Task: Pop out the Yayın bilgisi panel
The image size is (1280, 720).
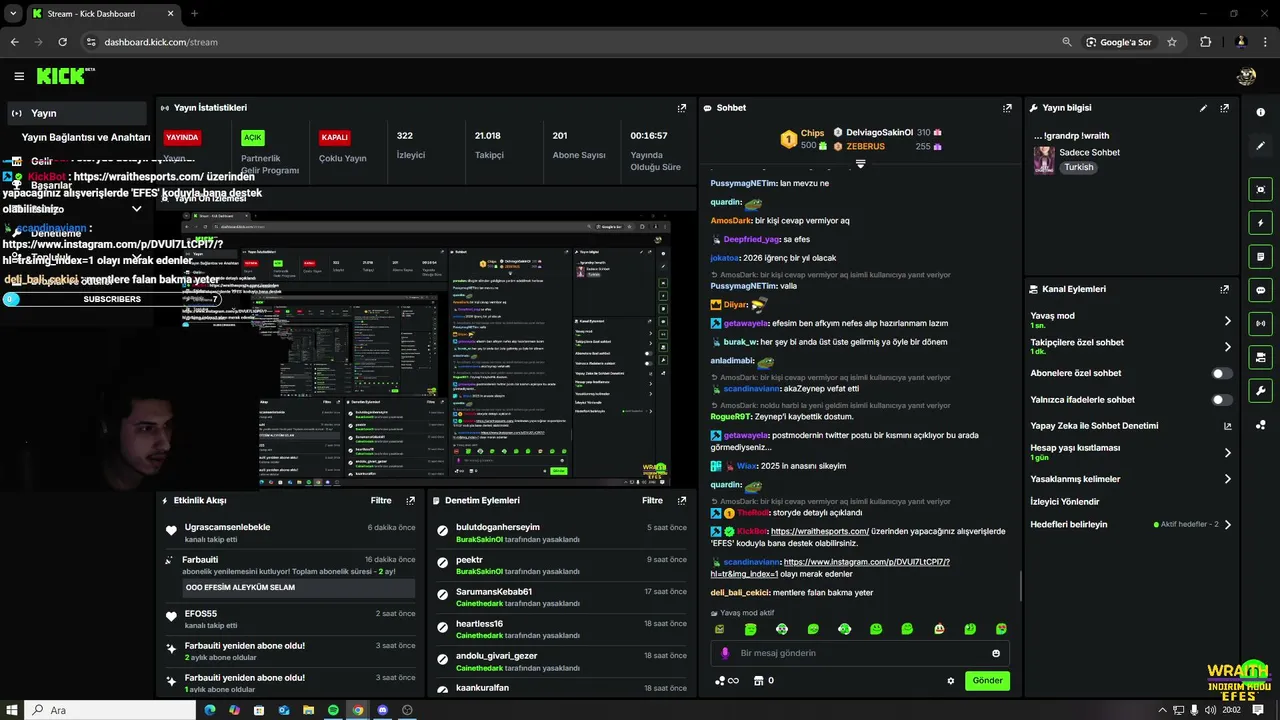Action: pyautogui.click(x=1224, y=108)
